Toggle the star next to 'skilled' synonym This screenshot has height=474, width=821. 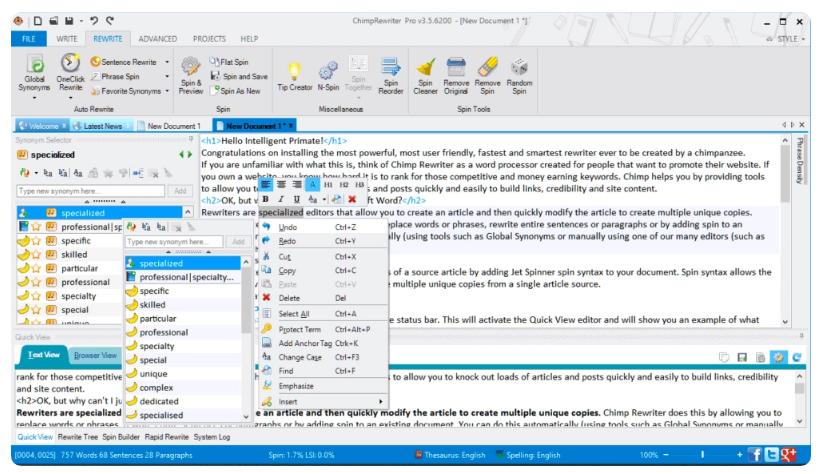pyautogui.click(x=37, y=255)
